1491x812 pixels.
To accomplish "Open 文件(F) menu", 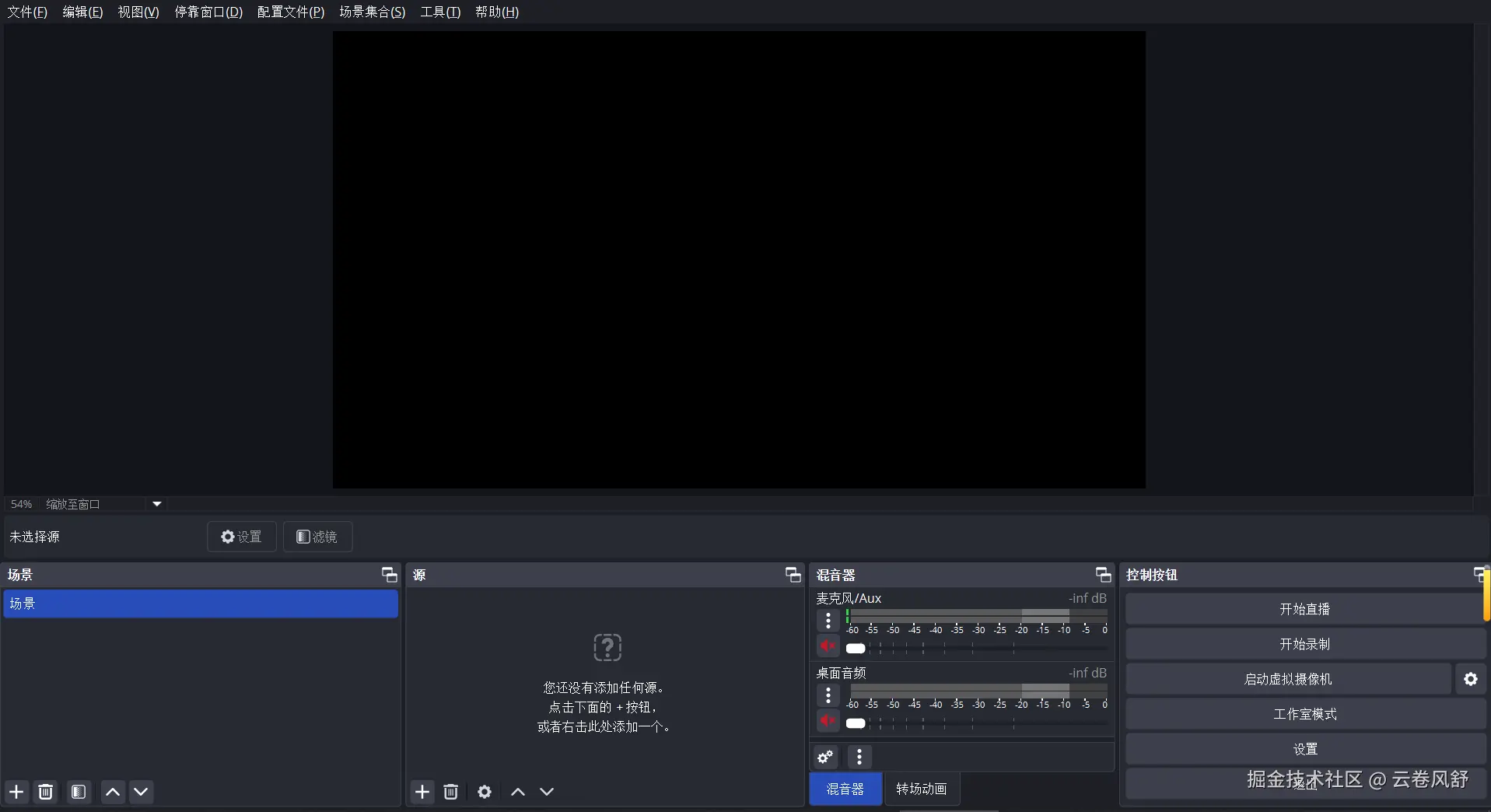I will click(x=27, y=12).
